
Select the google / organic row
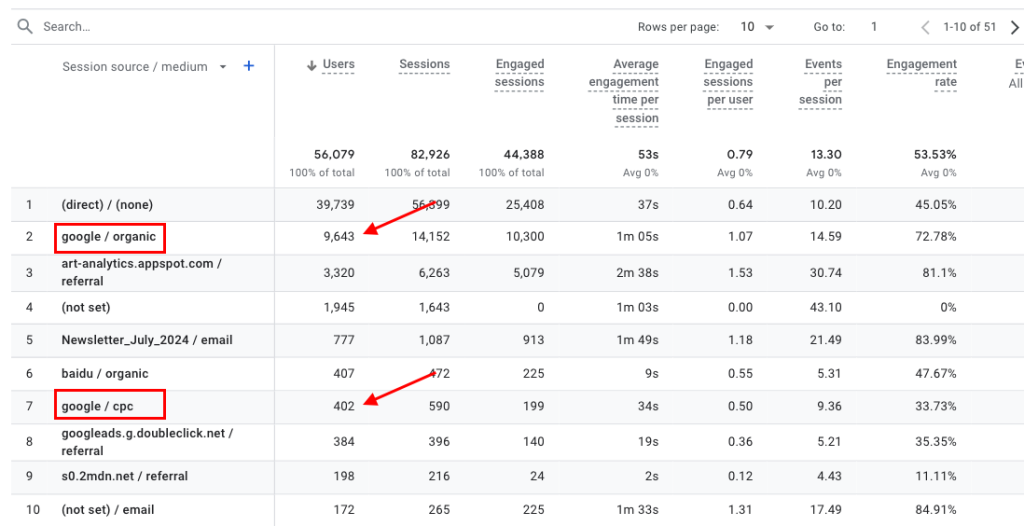(x=108, y=237)
